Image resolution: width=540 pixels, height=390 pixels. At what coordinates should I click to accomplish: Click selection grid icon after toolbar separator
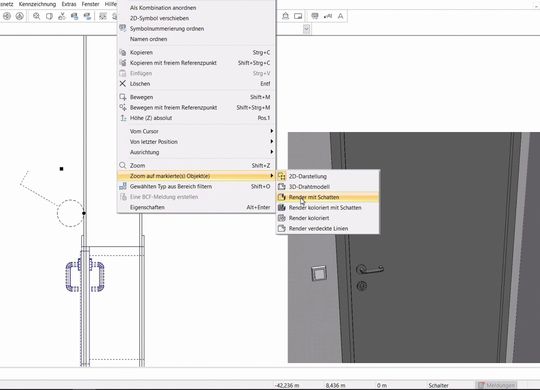point(103,16)
